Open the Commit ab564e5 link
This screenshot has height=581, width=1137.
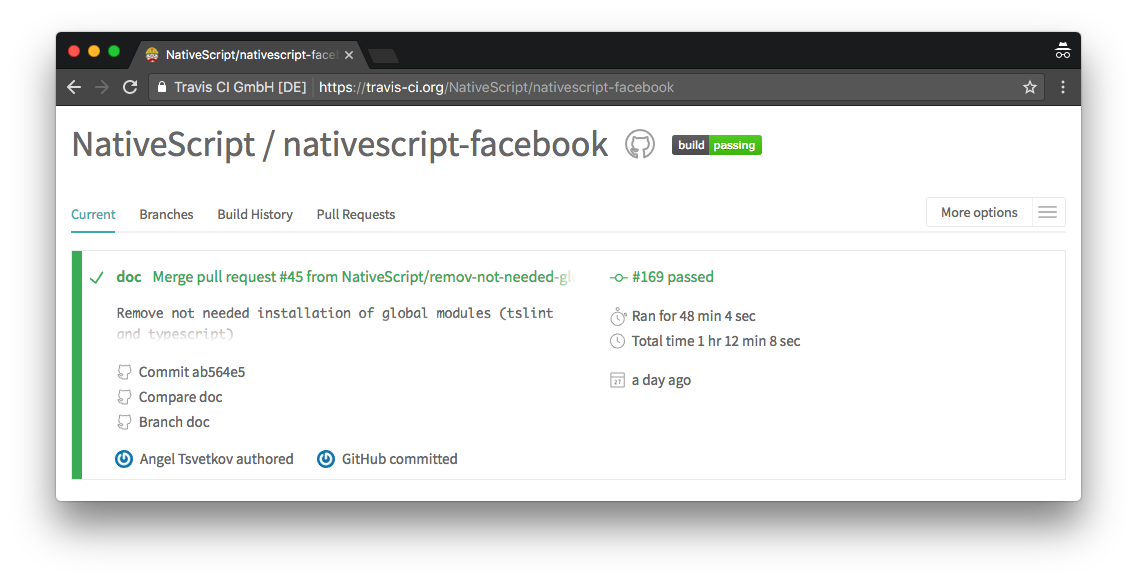pyautogui.click(x=191, y=372)
